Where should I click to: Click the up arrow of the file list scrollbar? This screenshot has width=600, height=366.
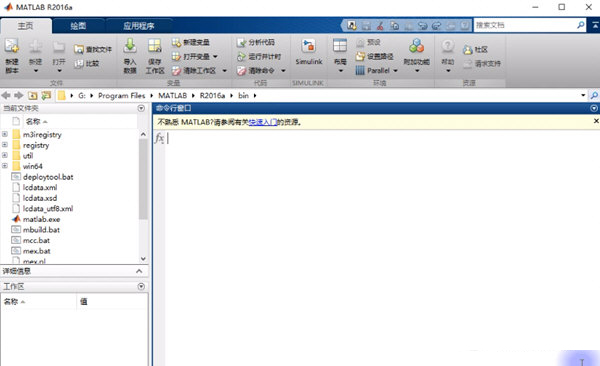tap(143, 134)
